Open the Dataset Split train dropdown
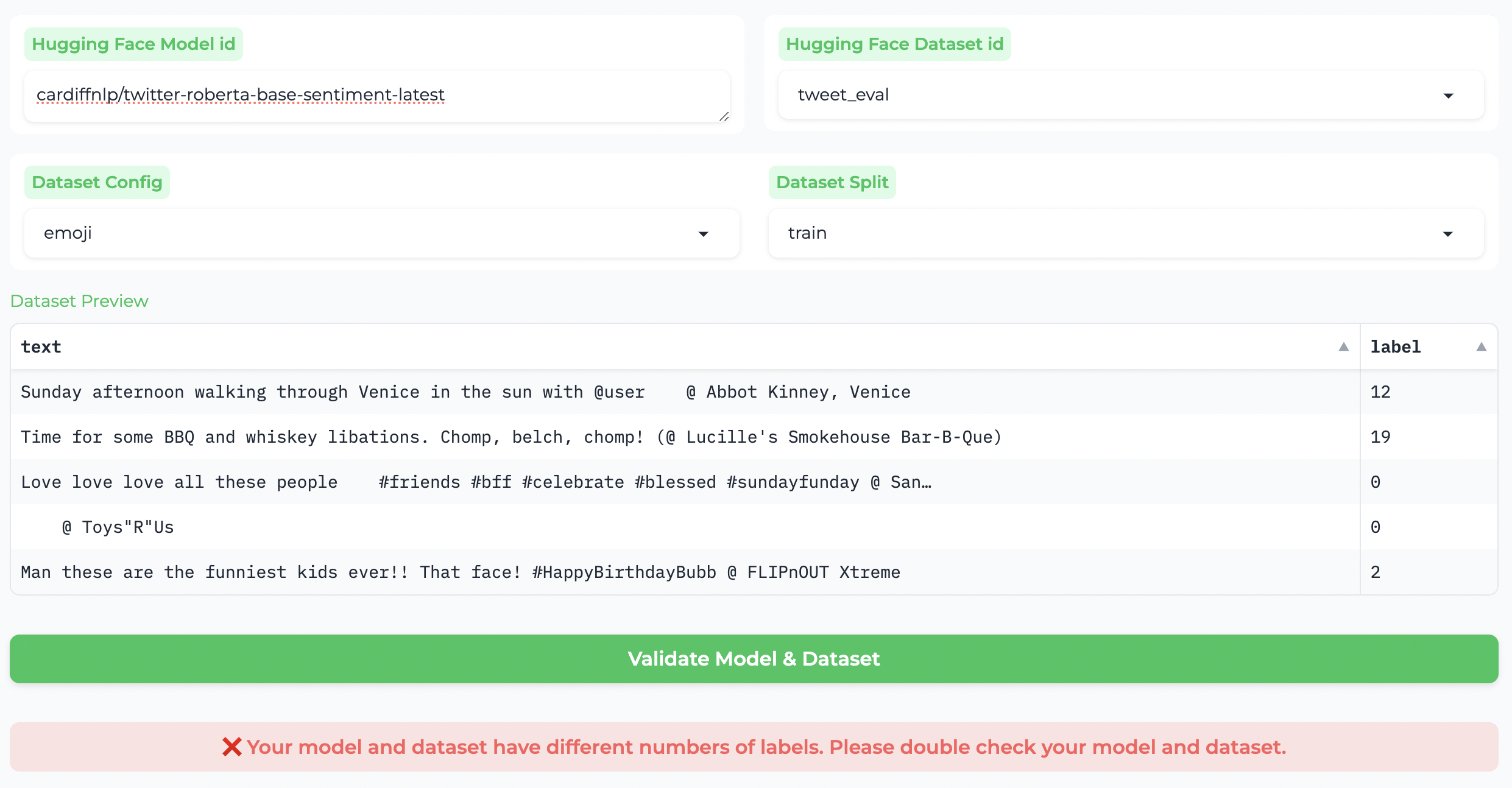Image resolution: width=1512 pixels, height=788 pixels. (1126, 233)
